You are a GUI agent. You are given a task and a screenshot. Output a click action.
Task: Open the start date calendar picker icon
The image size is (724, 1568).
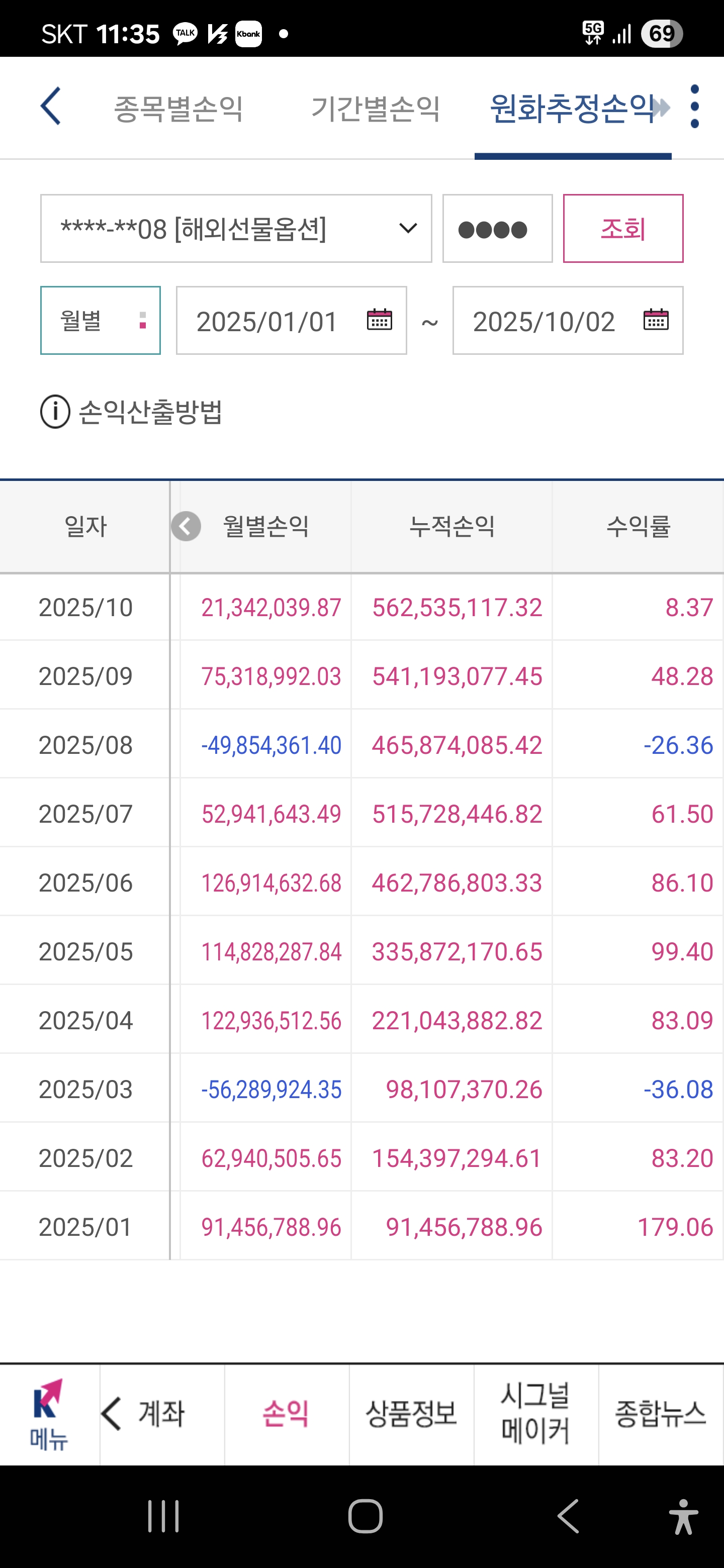coord(380,320)
